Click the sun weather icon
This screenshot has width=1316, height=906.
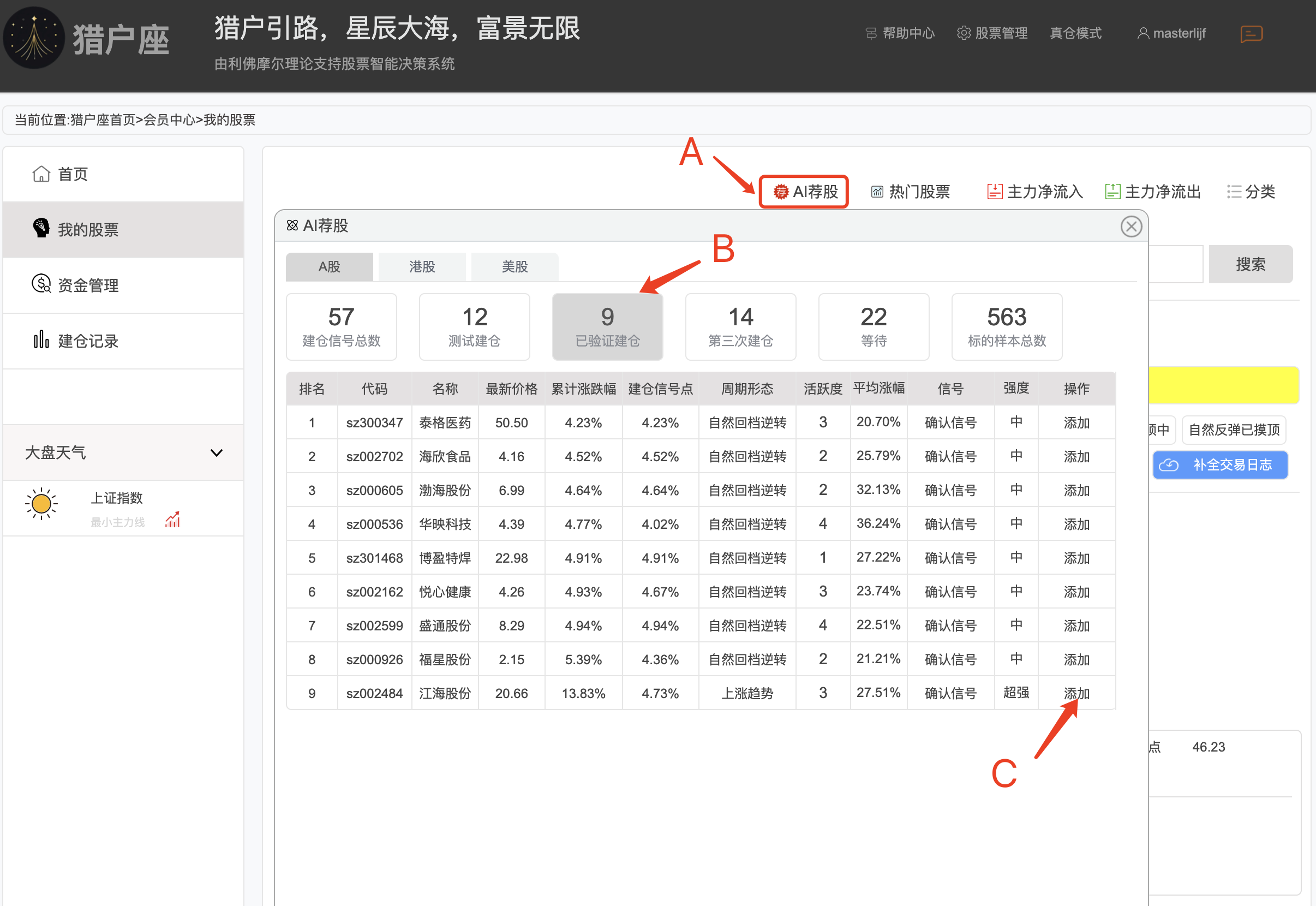[41, 503]
